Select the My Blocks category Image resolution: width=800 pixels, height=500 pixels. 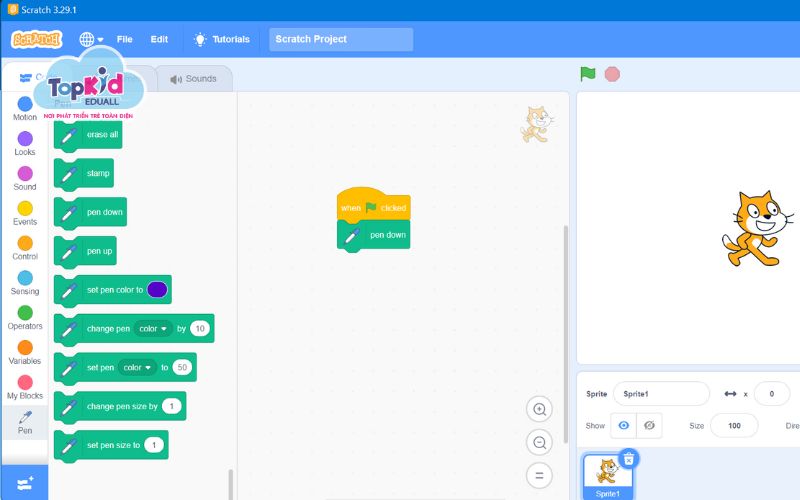25,387
